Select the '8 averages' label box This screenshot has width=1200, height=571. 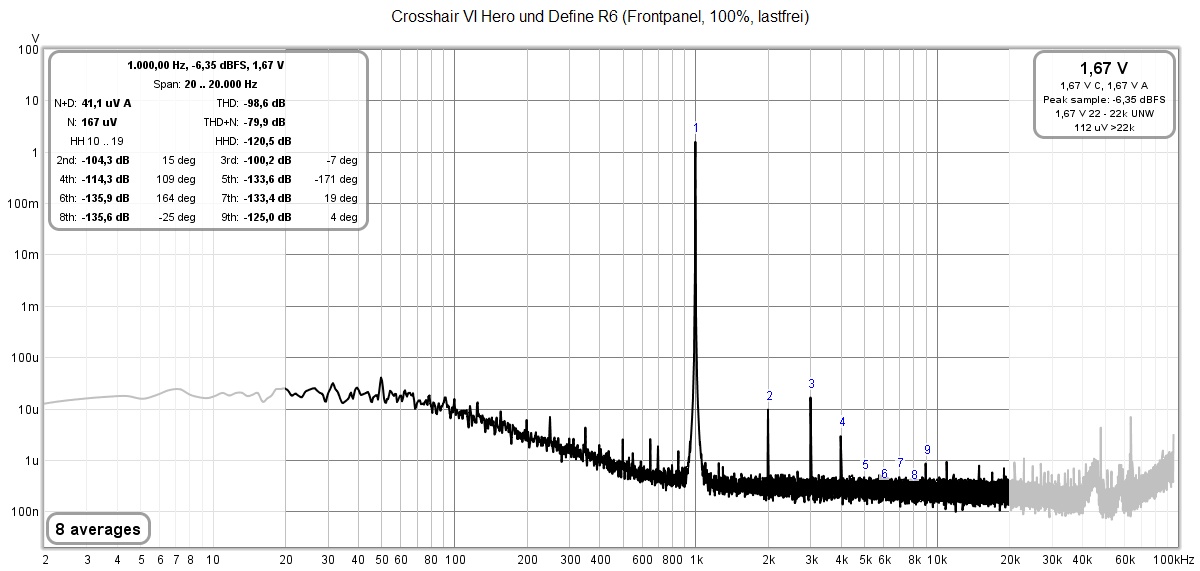click(x=98, y=528)
